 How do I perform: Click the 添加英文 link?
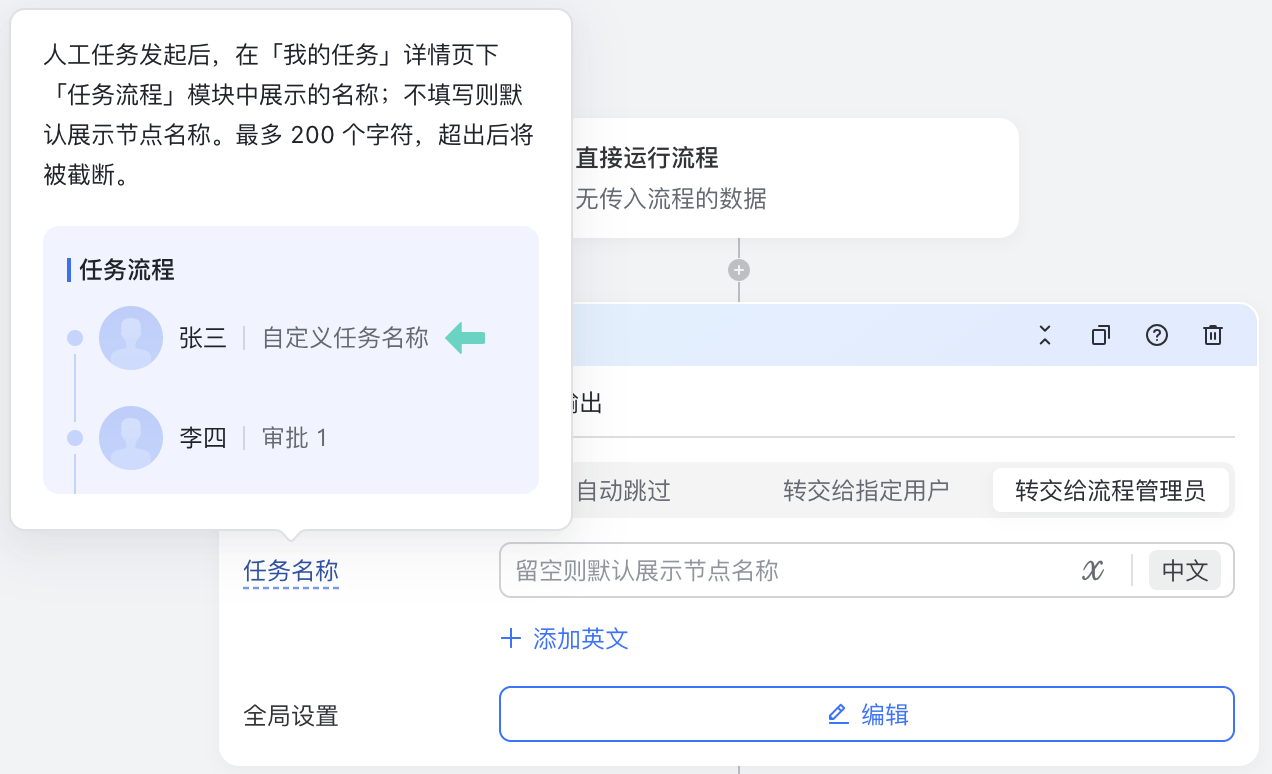[x=580, y=638]
